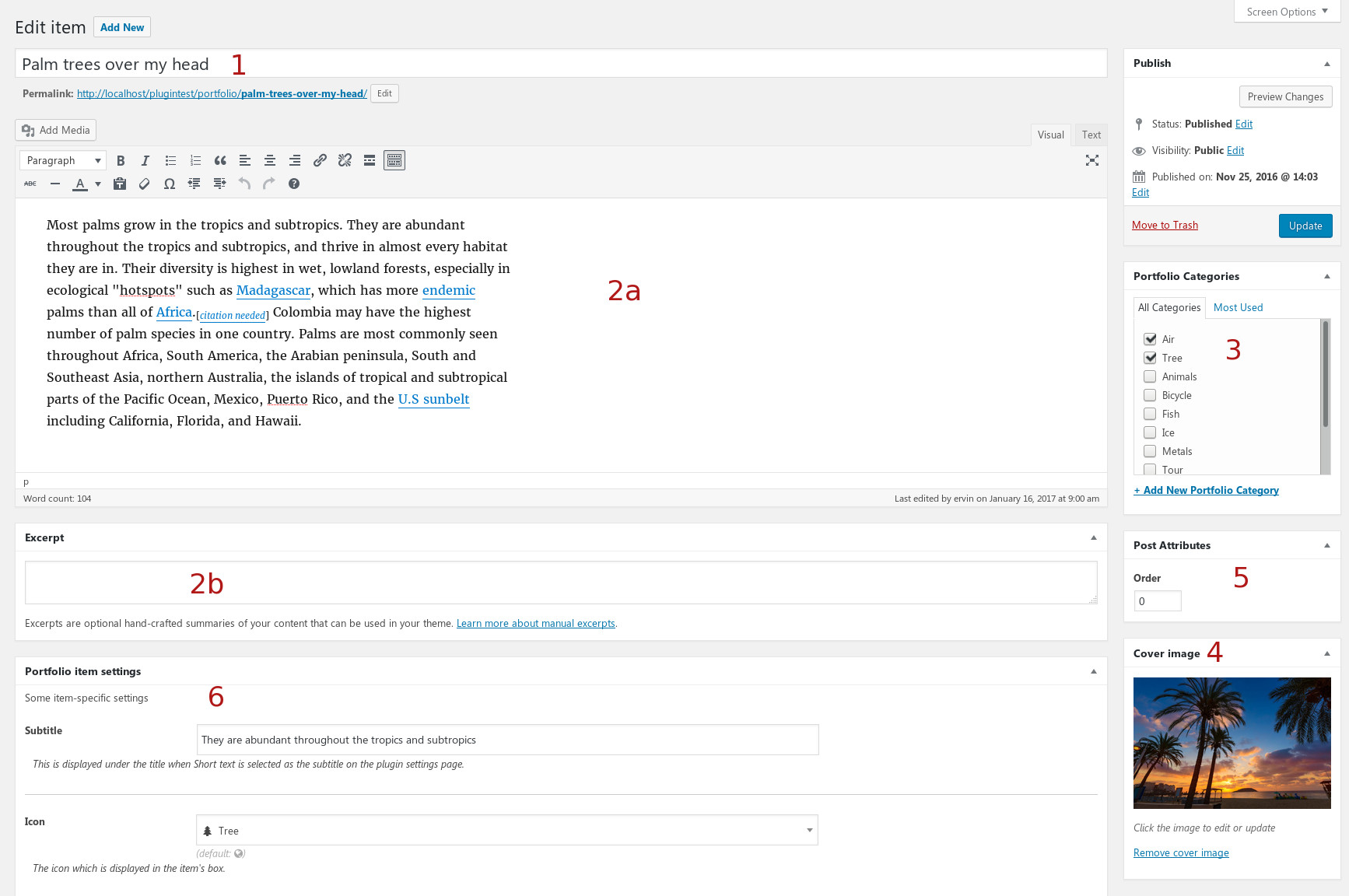Collapse the Post Attributes box

click(1327, 546)
